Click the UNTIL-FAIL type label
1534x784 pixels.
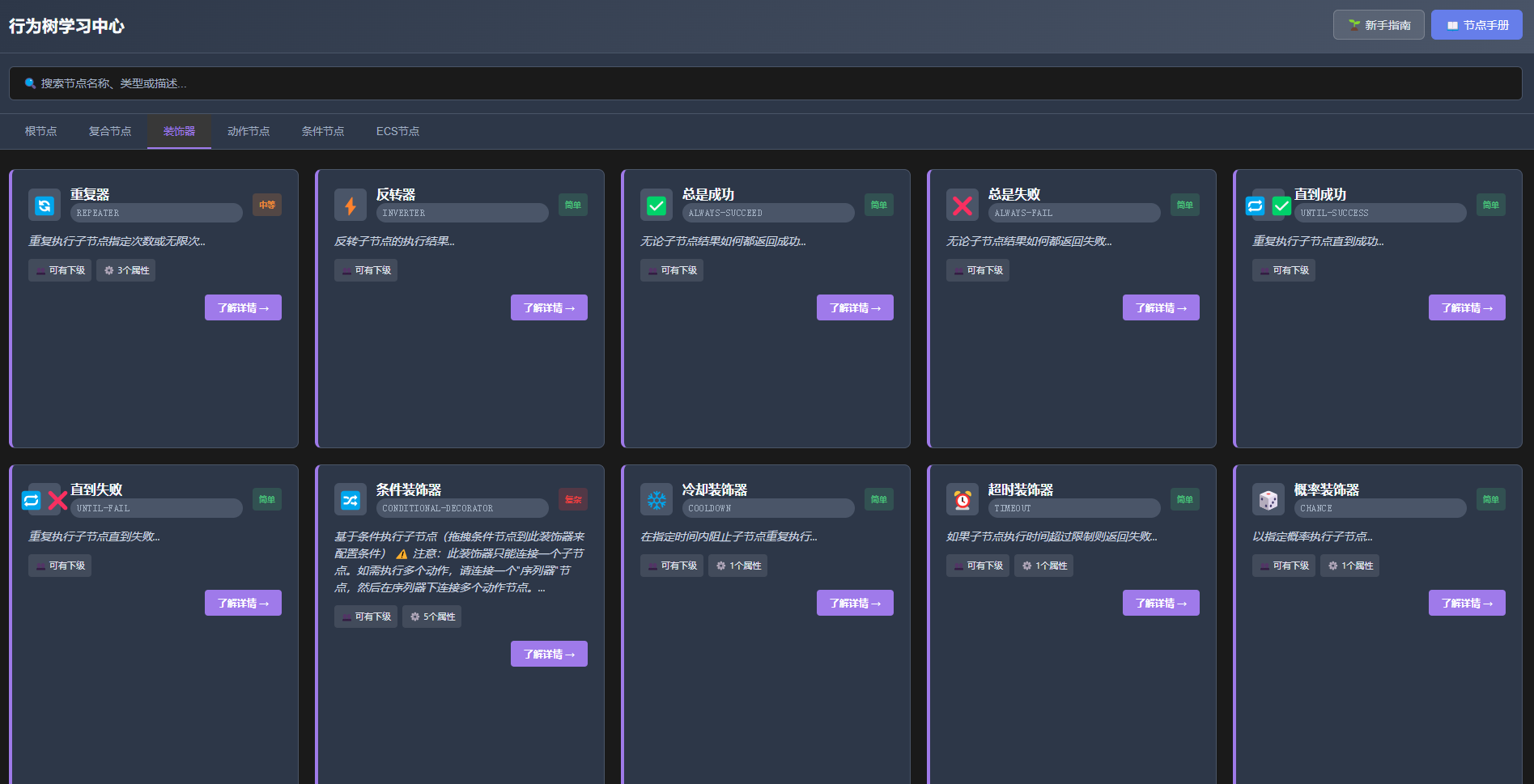tap(156, 508)
